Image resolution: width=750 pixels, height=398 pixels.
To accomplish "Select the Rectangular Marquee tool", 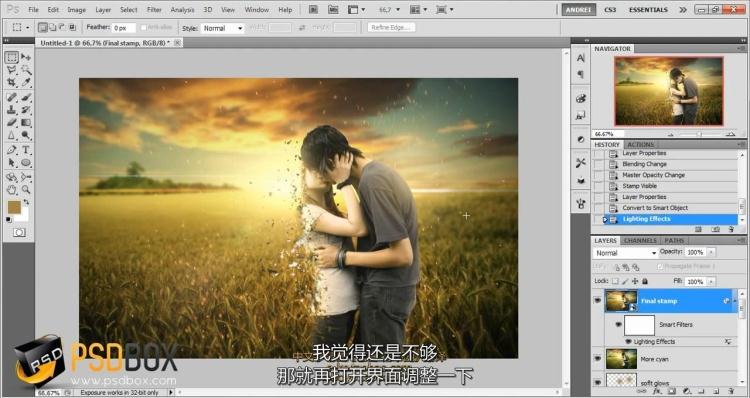I will (12, 57).
